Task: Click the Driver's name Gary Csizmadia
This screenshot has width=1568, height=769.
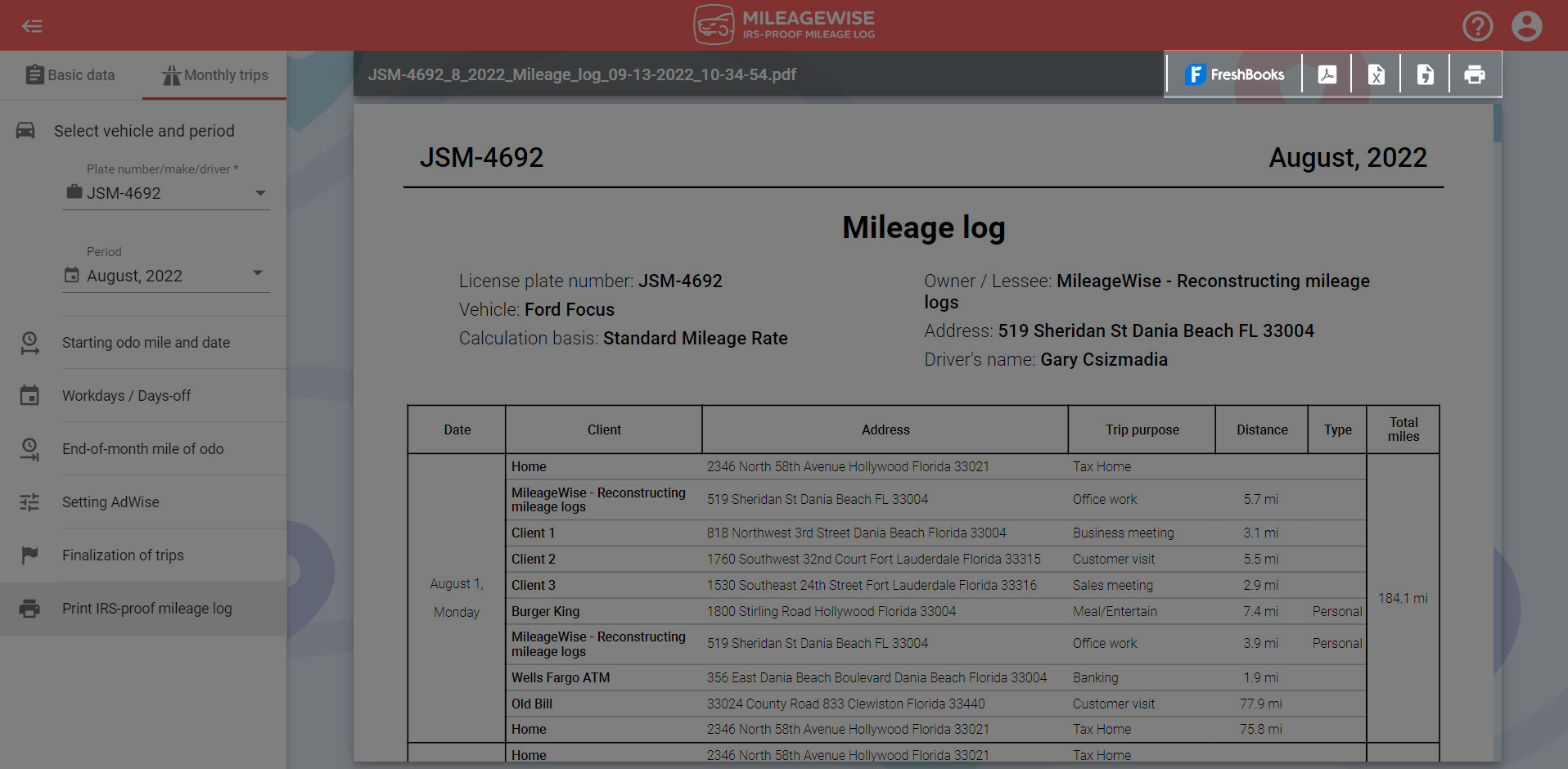Action: coord(1046,359)
